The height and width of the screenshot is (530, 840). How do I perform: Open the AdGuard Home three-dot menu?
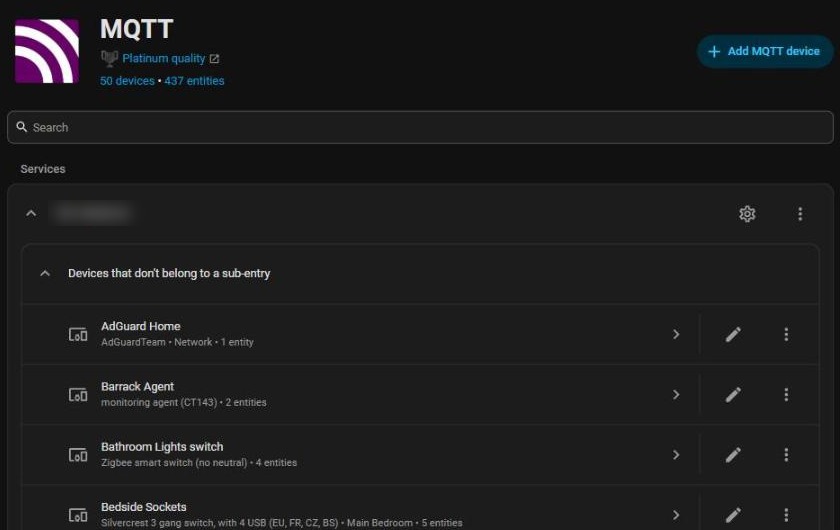[786, 334]
